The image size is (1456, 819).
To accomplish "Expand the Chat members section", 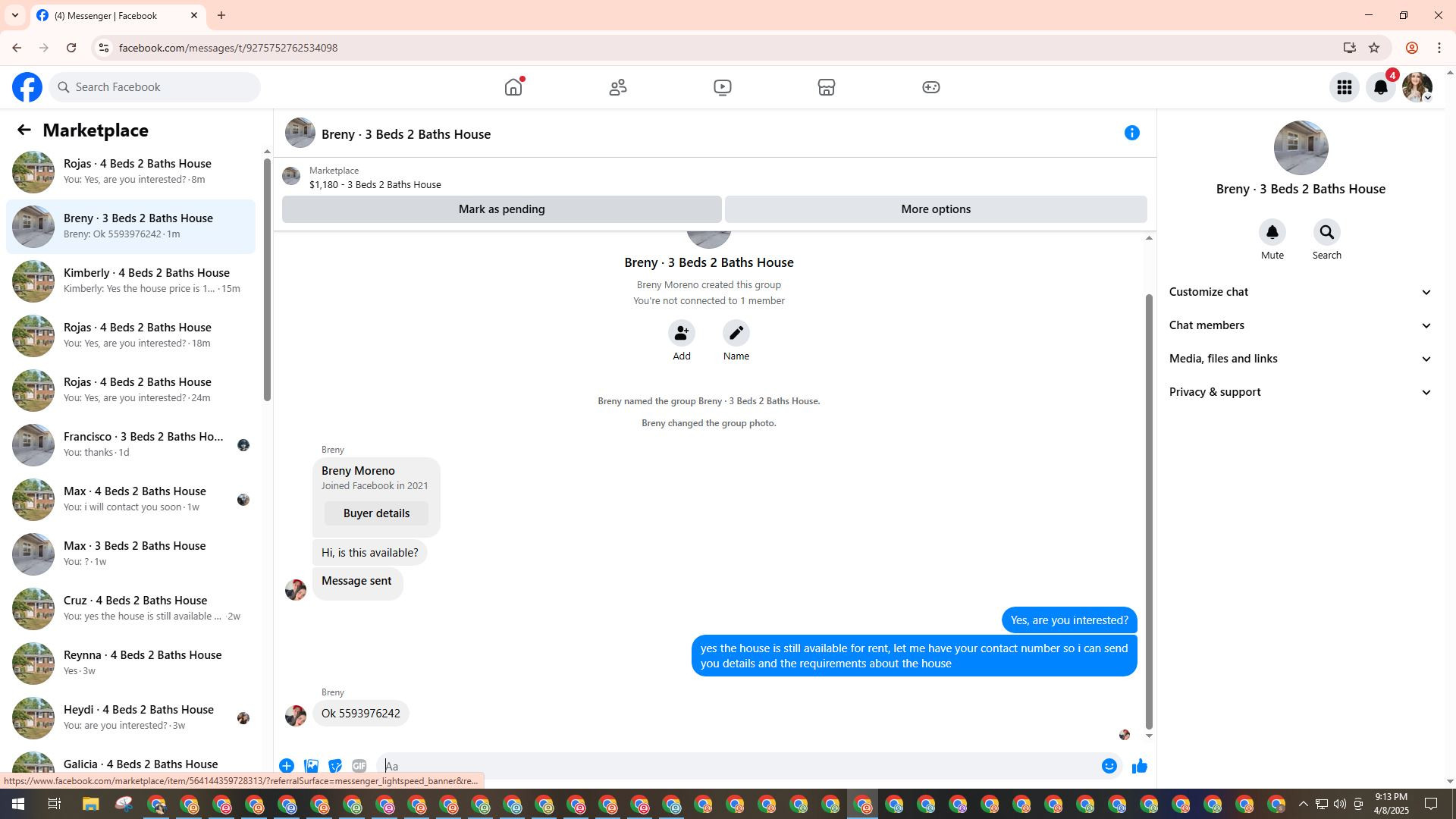I will pyautogui.click(x=1300, y=325).
